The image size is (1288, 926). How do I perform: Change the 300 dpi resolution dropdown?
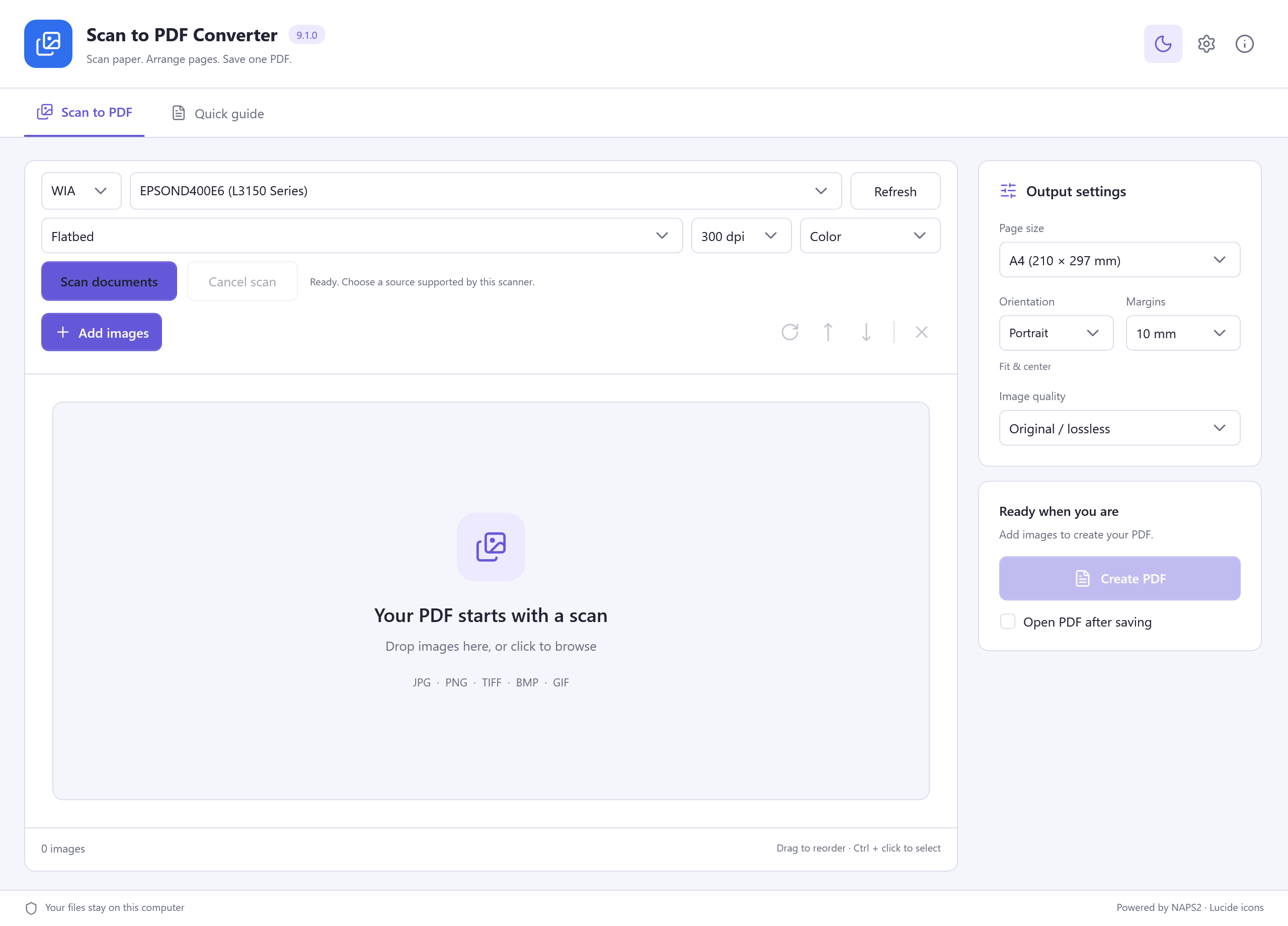pyautogui.click(x=741, y=236)
